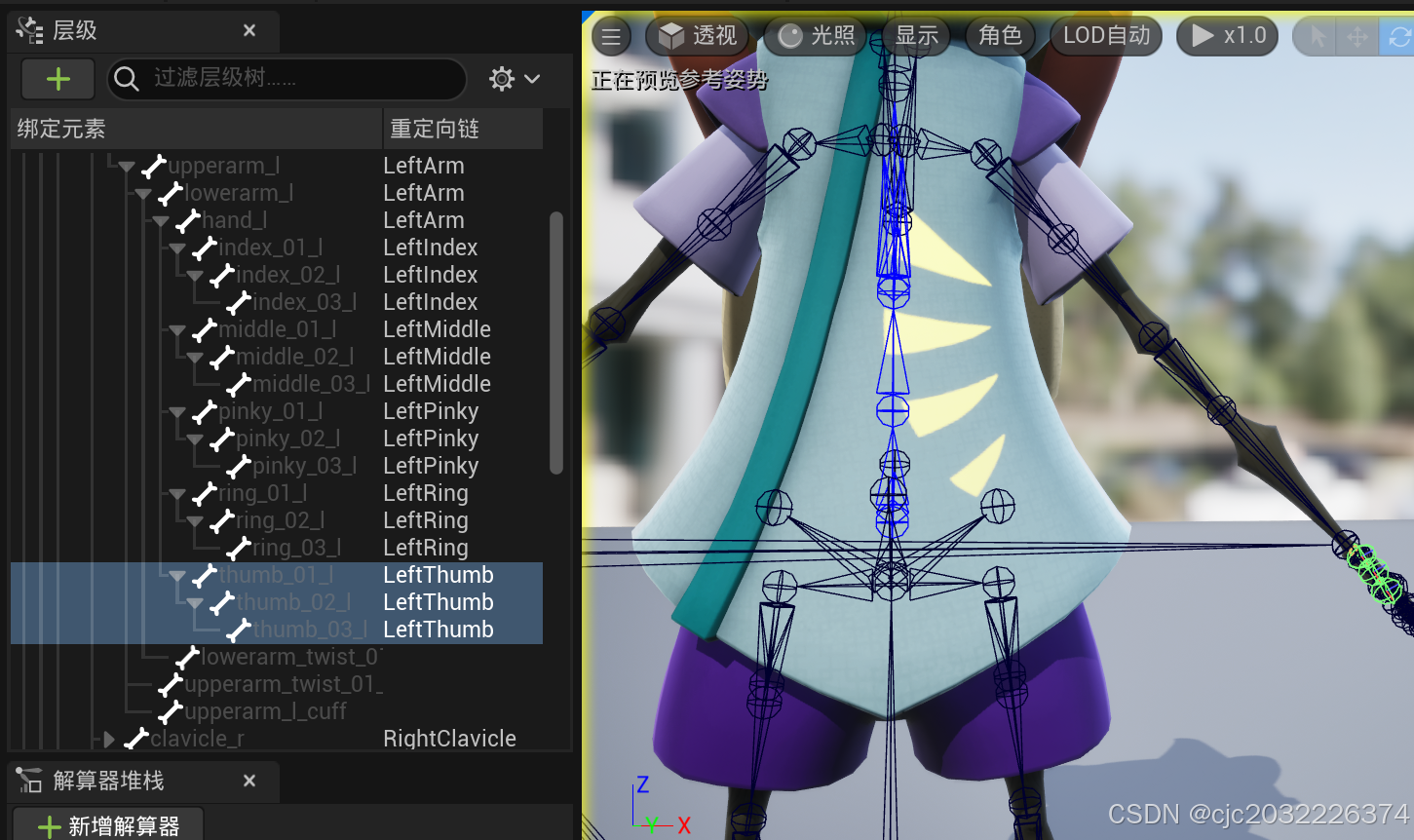Activate the translate move tool in viewport

click(x=1357, y=37)
